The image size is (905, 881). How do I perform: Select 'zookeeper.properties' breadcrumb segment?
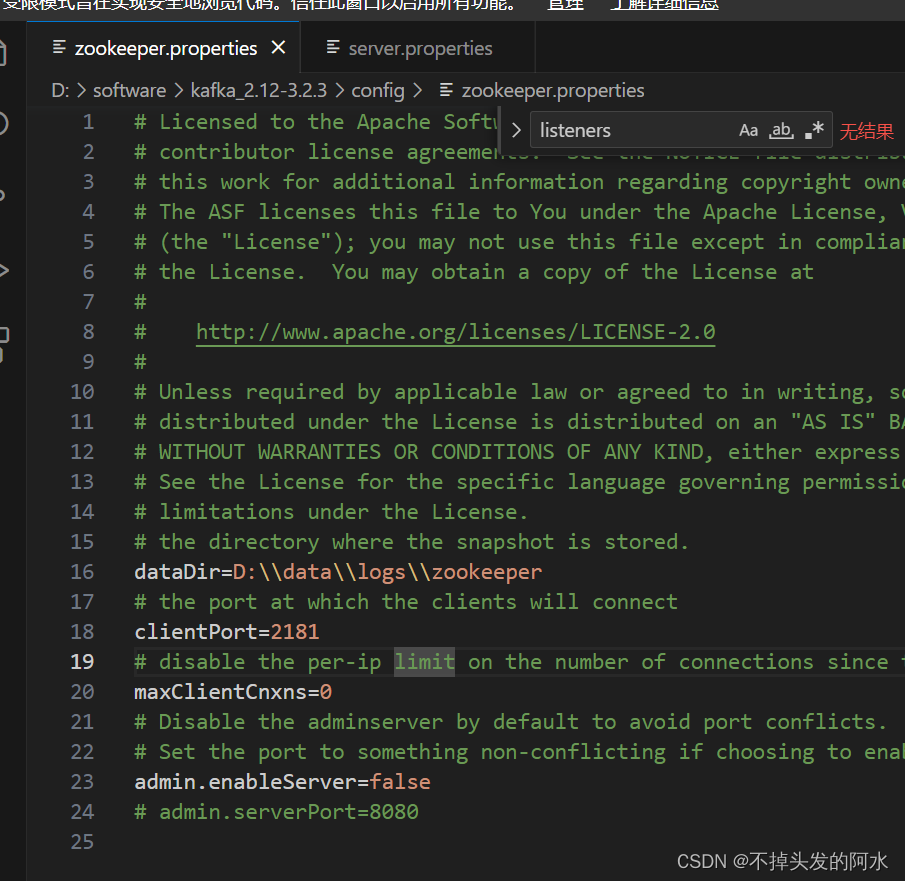tap(552, 91)
